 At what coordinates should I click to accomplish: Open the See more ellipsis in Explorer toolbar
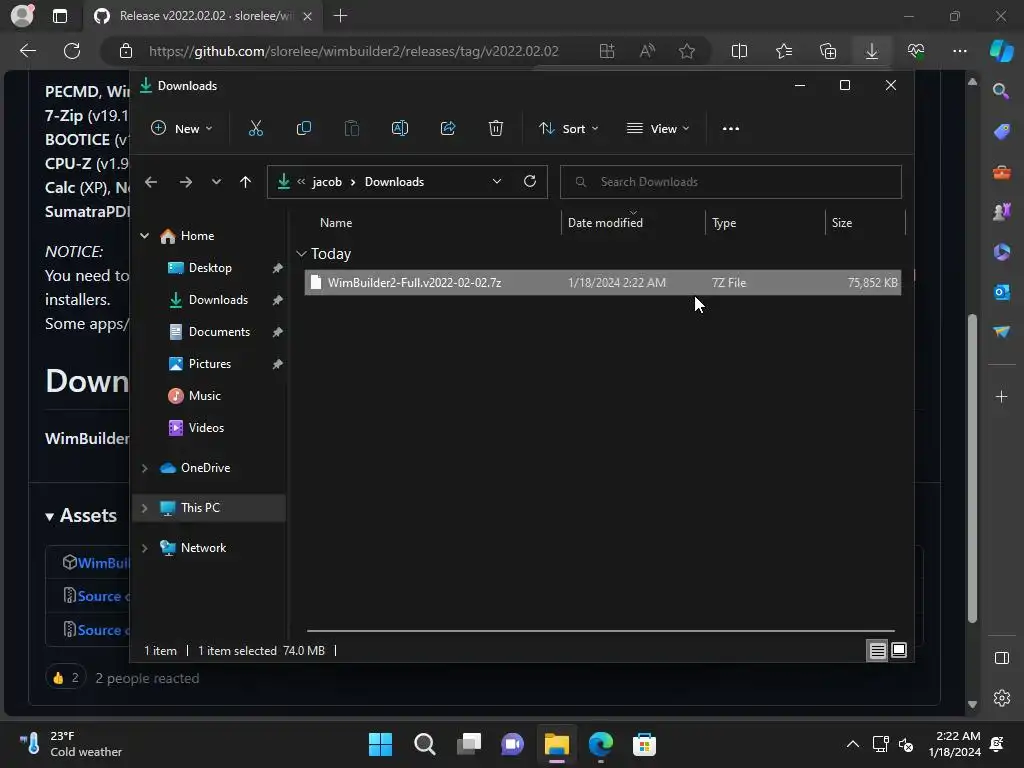tap(731, 129)
